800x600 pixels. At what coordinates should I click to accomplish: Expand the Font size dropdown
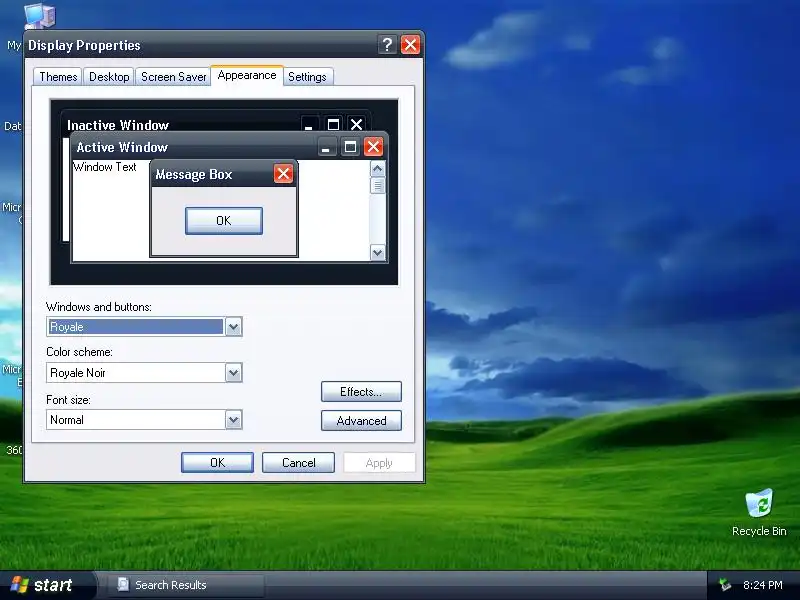pos(233,420)
